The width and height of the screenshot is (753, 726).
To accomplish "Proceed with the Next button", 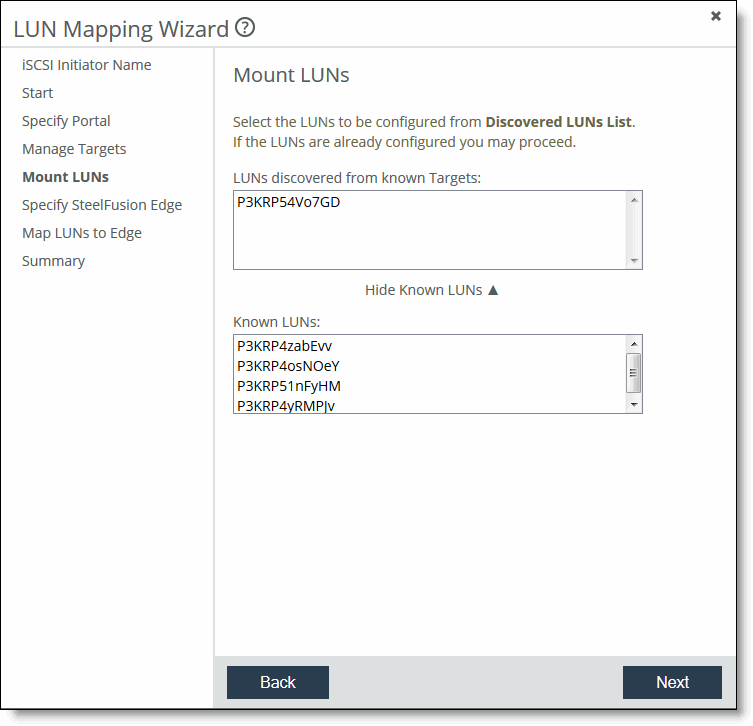I will tap(672, 682).
